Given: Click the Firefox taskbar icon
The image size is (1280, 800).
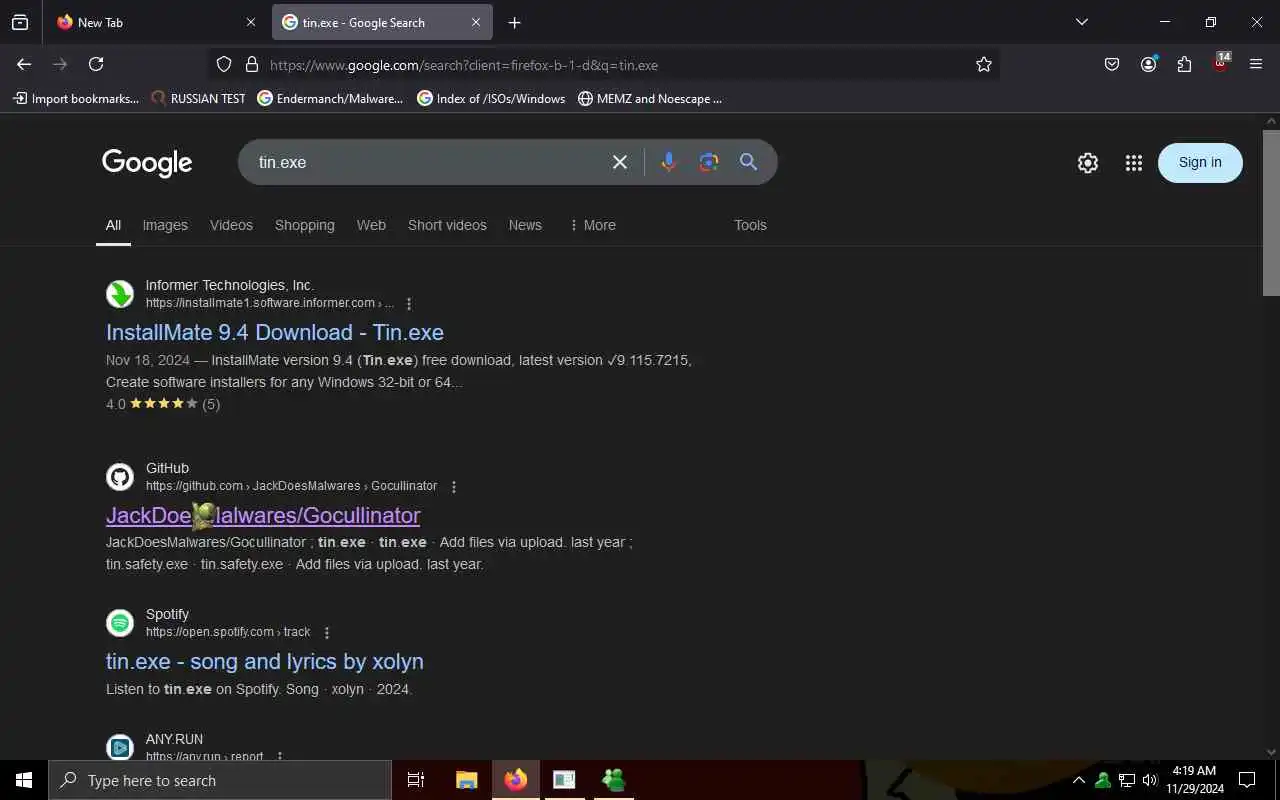Looking at the screenshot, I should tap(516, 780).
